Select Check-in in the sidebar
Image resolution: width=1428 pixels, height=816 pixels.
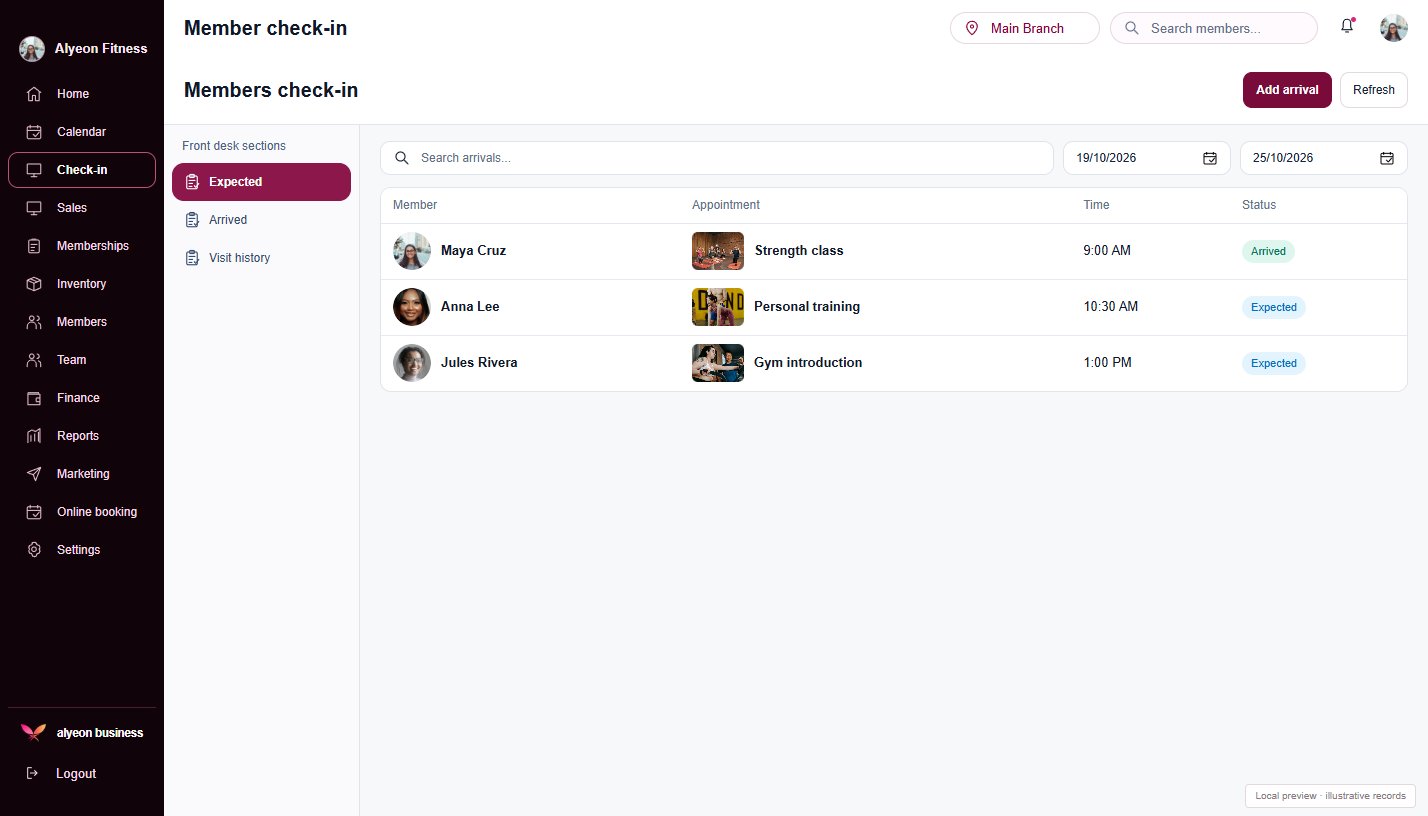82,170
